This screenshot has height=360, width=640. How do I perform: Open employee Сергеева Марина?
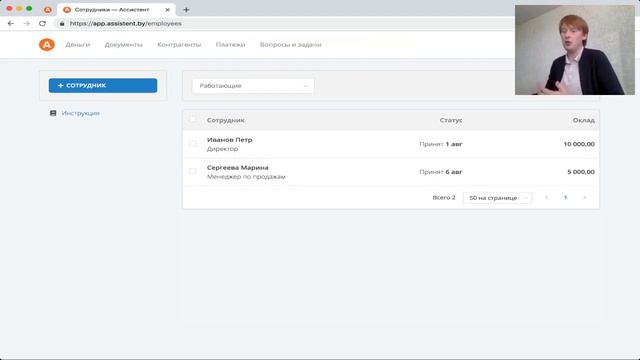tap(238, 167)
